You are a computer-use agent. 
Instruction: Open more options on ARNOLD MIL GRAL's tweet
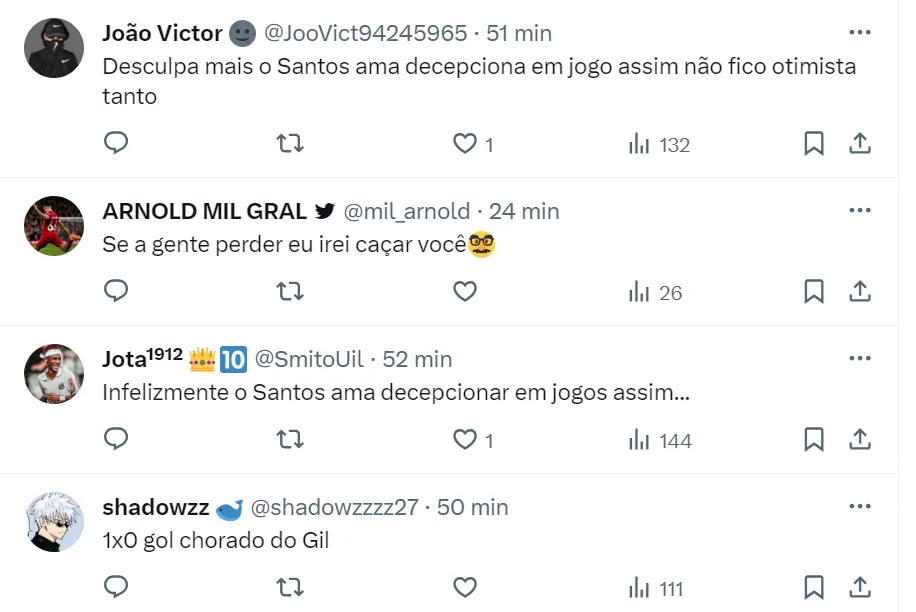click(x=859, y=211)
